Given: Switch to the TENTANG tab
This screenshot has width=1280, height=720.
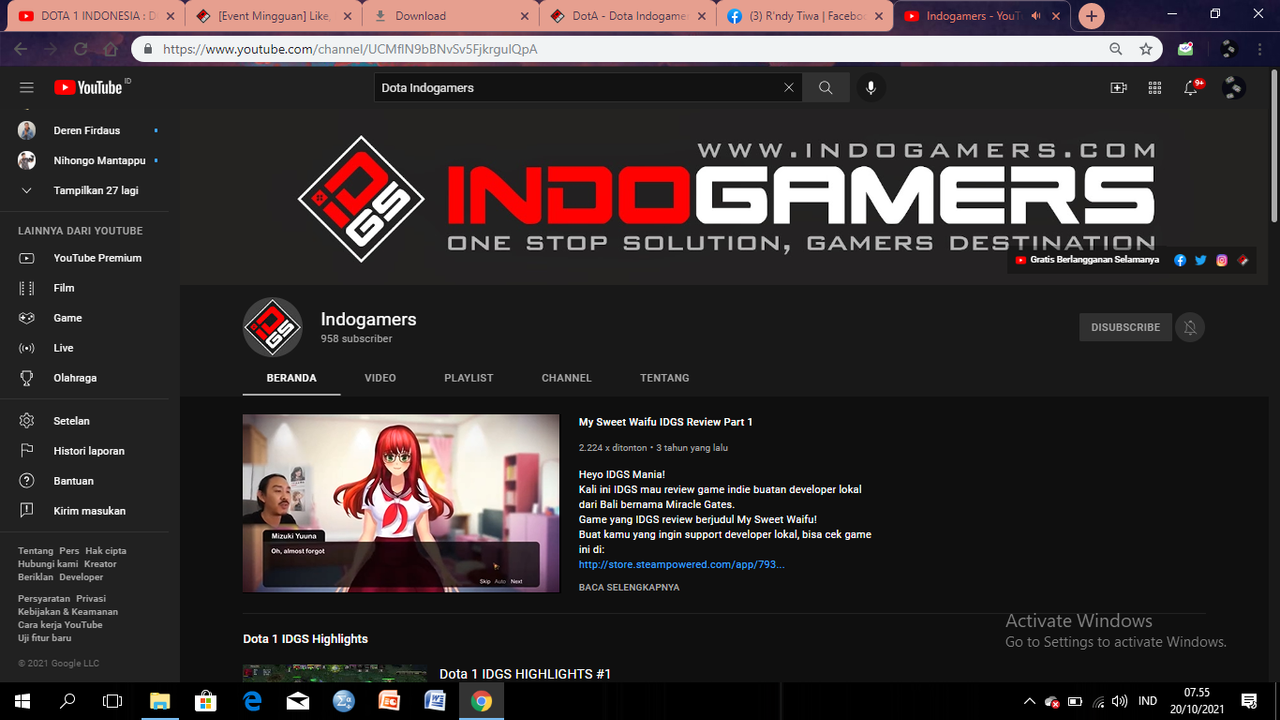Looking at the screenshot, I should (665, 378).
